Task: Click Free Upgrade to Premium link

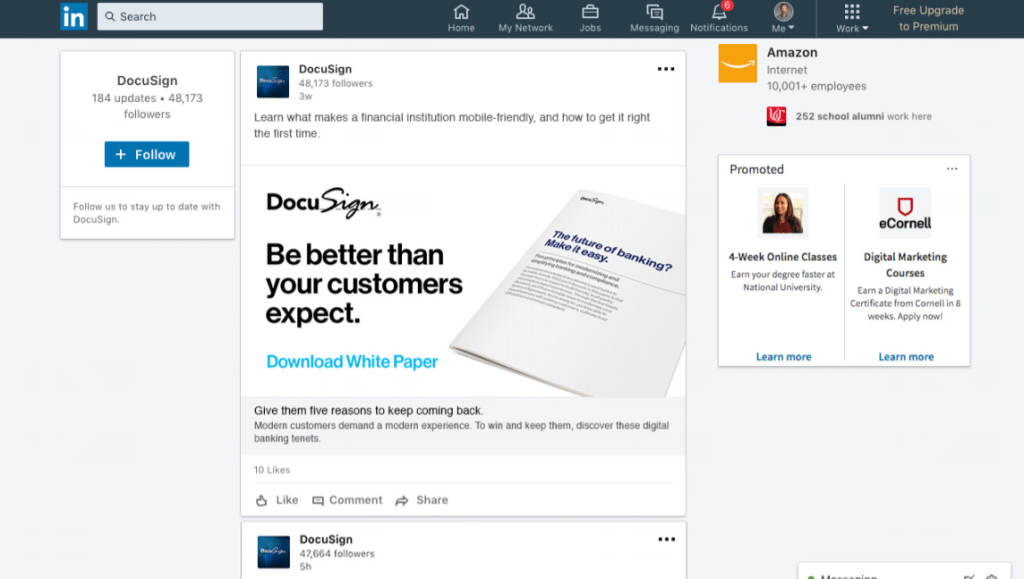Action: click(928, 18)
